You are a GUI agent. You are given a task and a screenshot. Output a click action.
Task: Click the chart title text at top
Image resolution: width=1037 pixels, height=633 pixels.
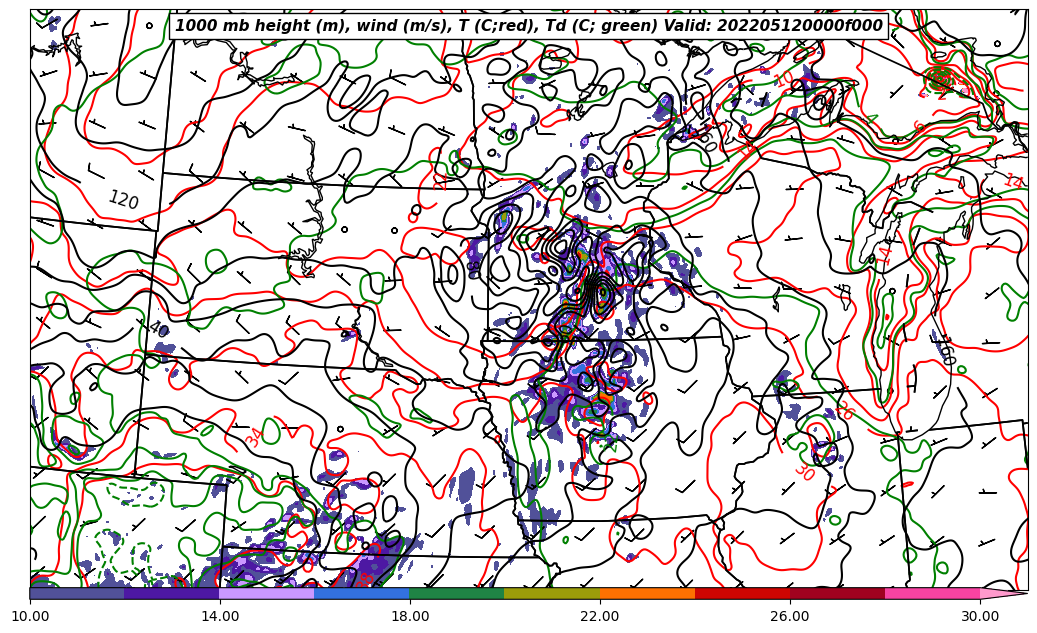529,26
